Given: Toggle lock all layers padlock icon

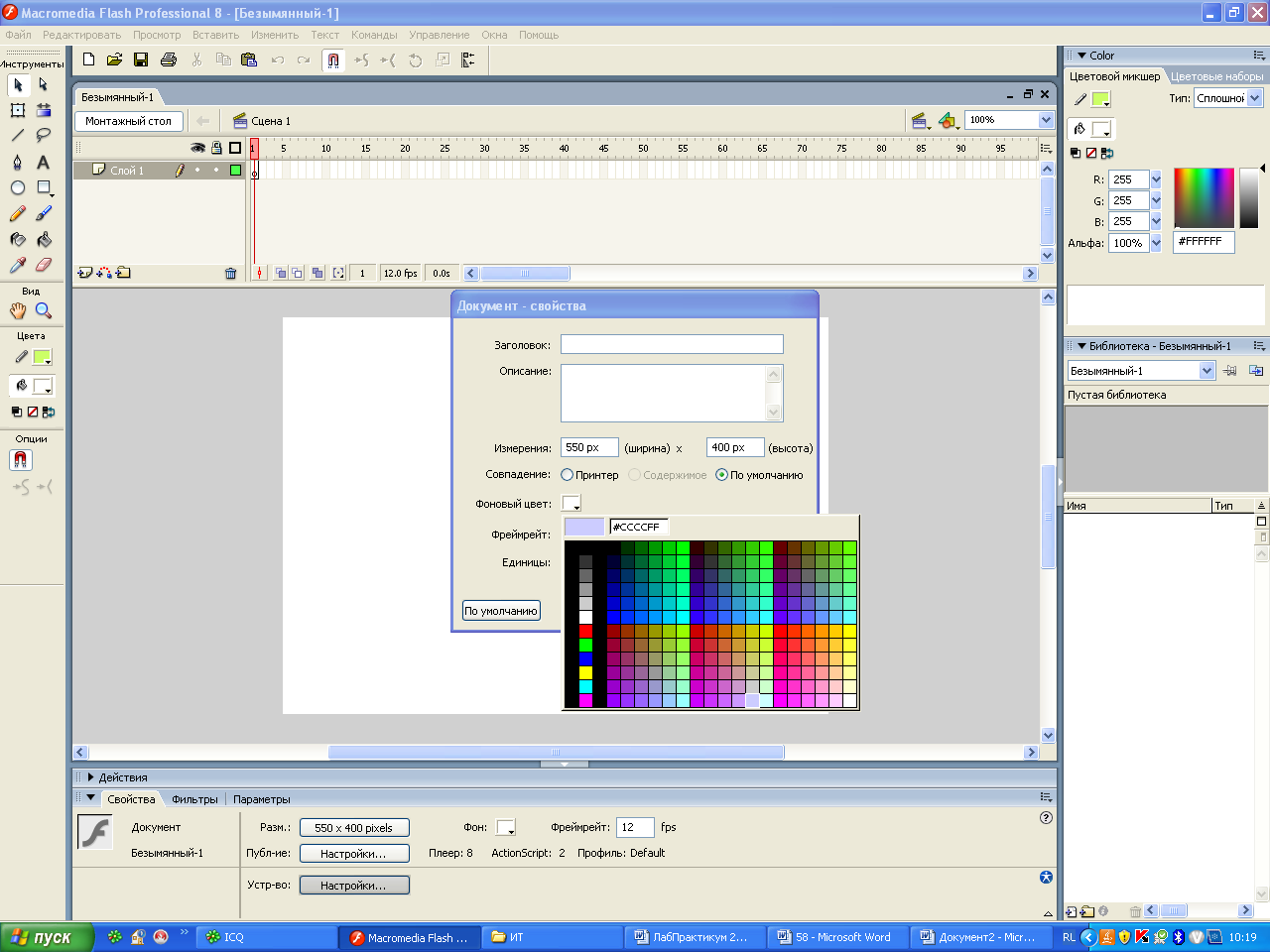Looking at the screenshot, I should [x=216, y=148].
